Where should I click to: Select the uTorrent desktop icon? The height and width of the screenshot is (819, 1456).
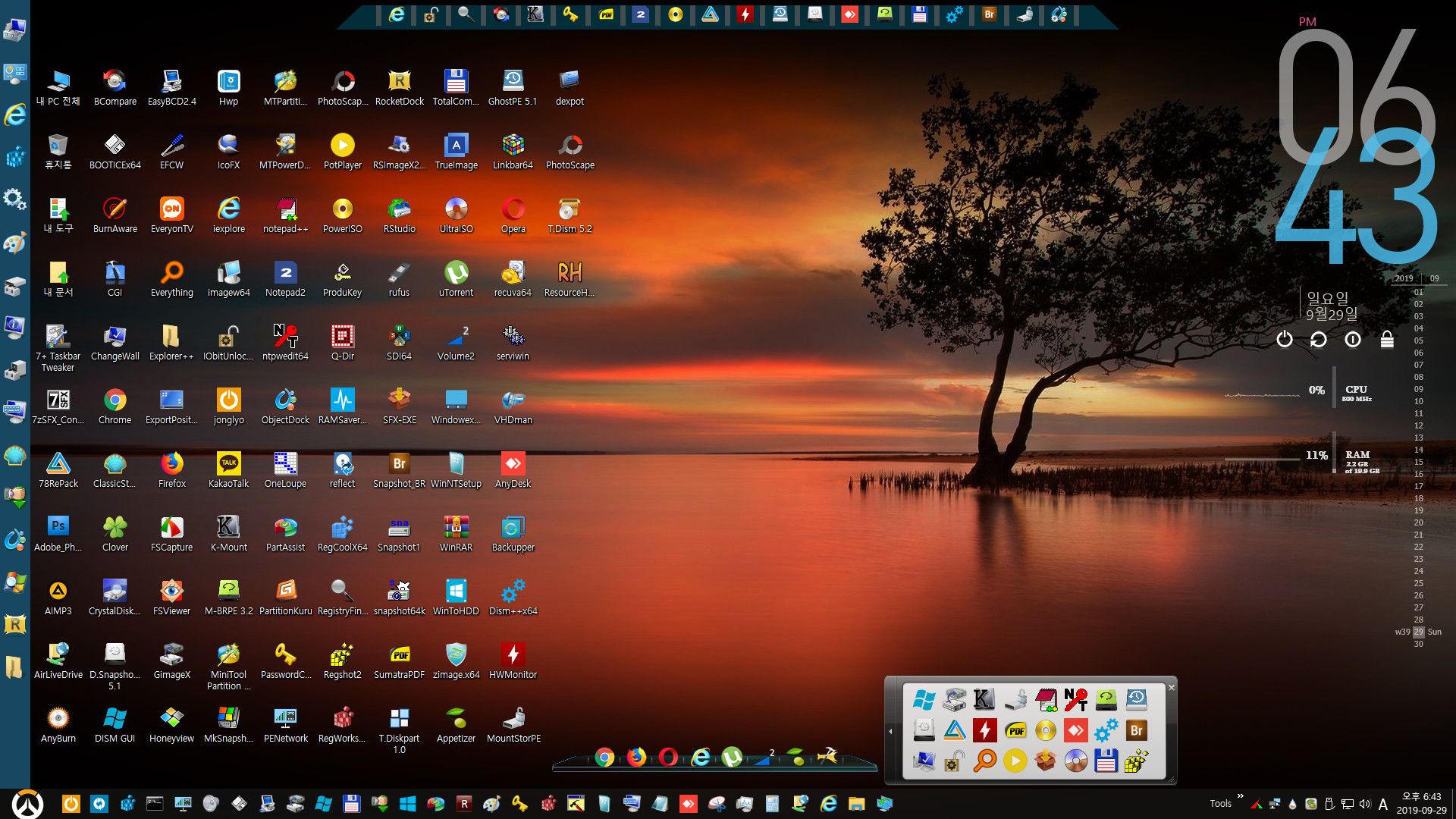(x=456, y=279)
